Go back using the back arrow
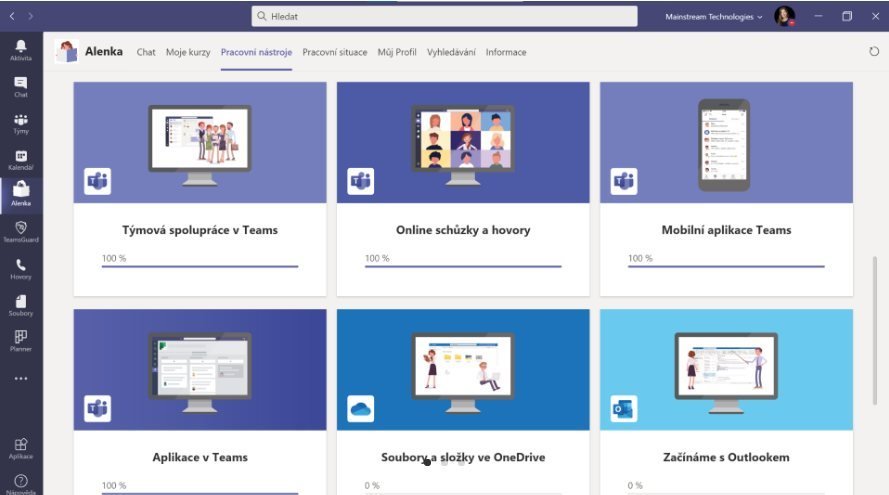The height and width of the screenshot is (495, 889). click(12, 16)
